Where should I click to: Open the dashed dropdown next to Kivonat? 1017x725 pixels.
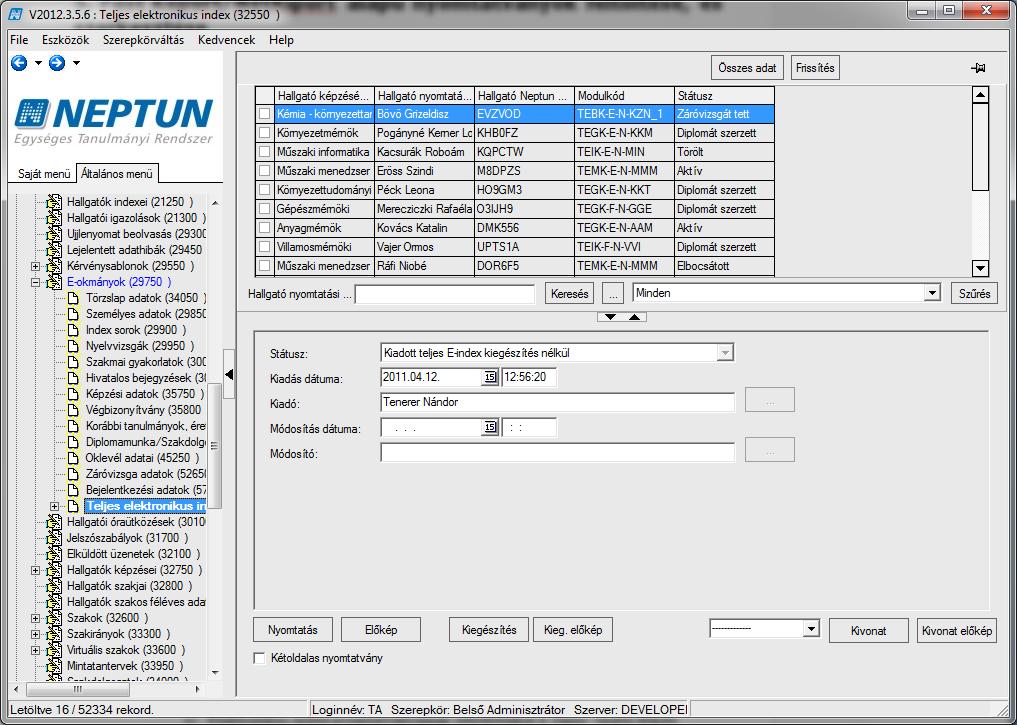pos(811,628)
